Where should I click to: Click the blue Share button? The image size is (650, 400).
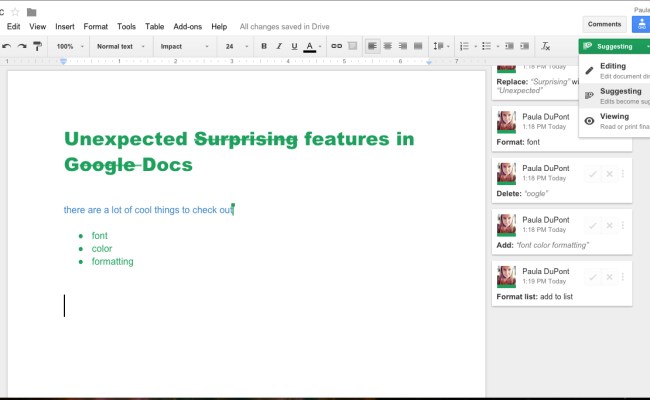tap(641, 24)
